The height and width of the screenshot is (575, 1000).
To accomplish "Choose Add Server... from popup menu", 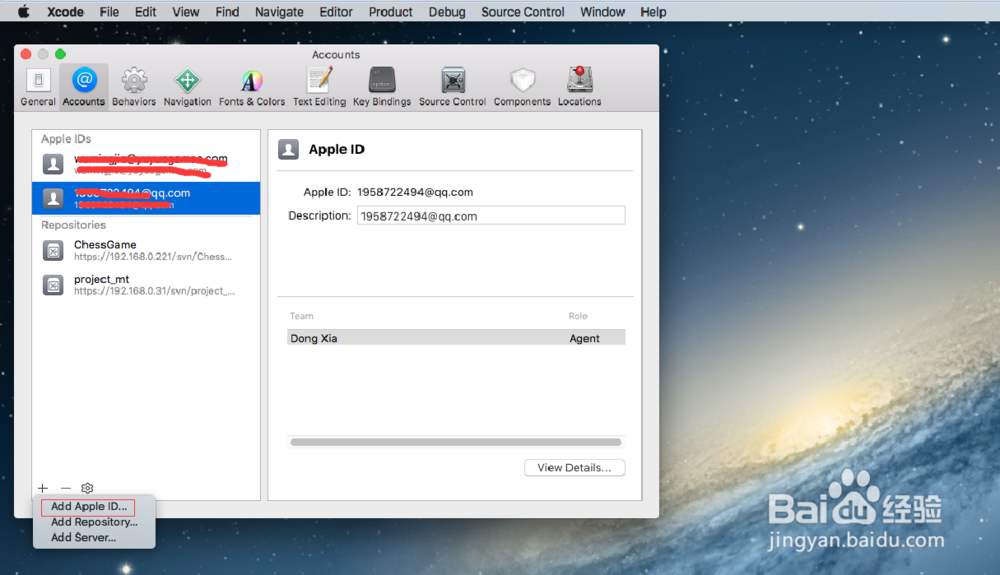I will coord(83,537).
